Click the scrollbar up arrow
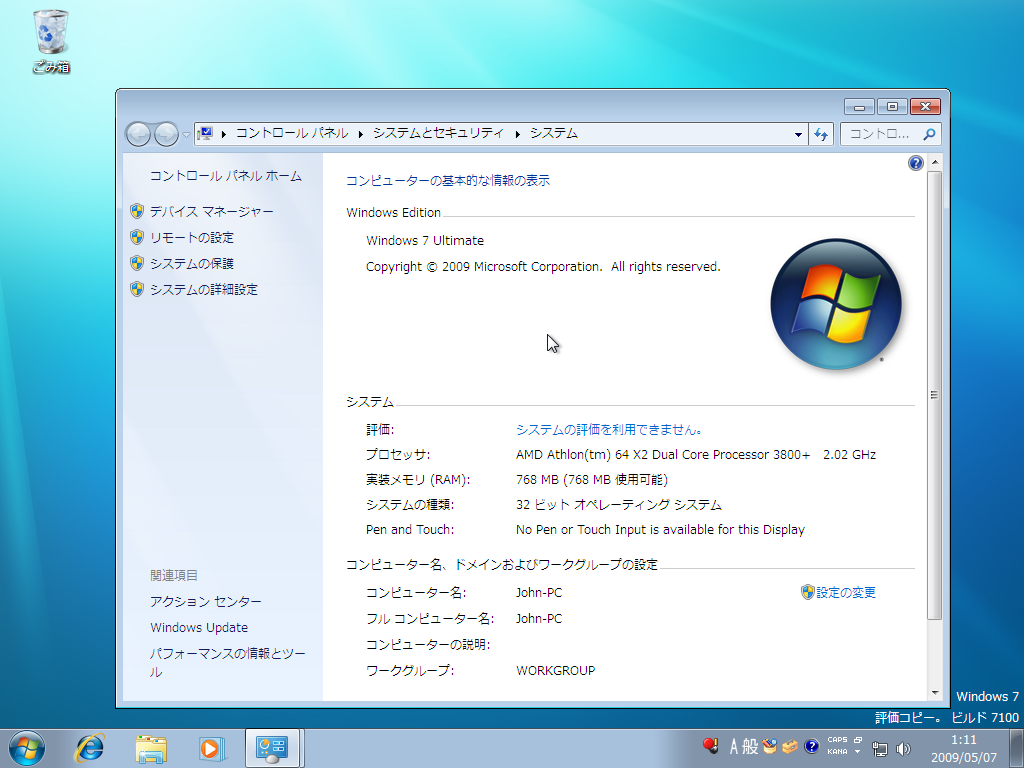Viewport: 1024px width, 768px height. coord(935,161)
